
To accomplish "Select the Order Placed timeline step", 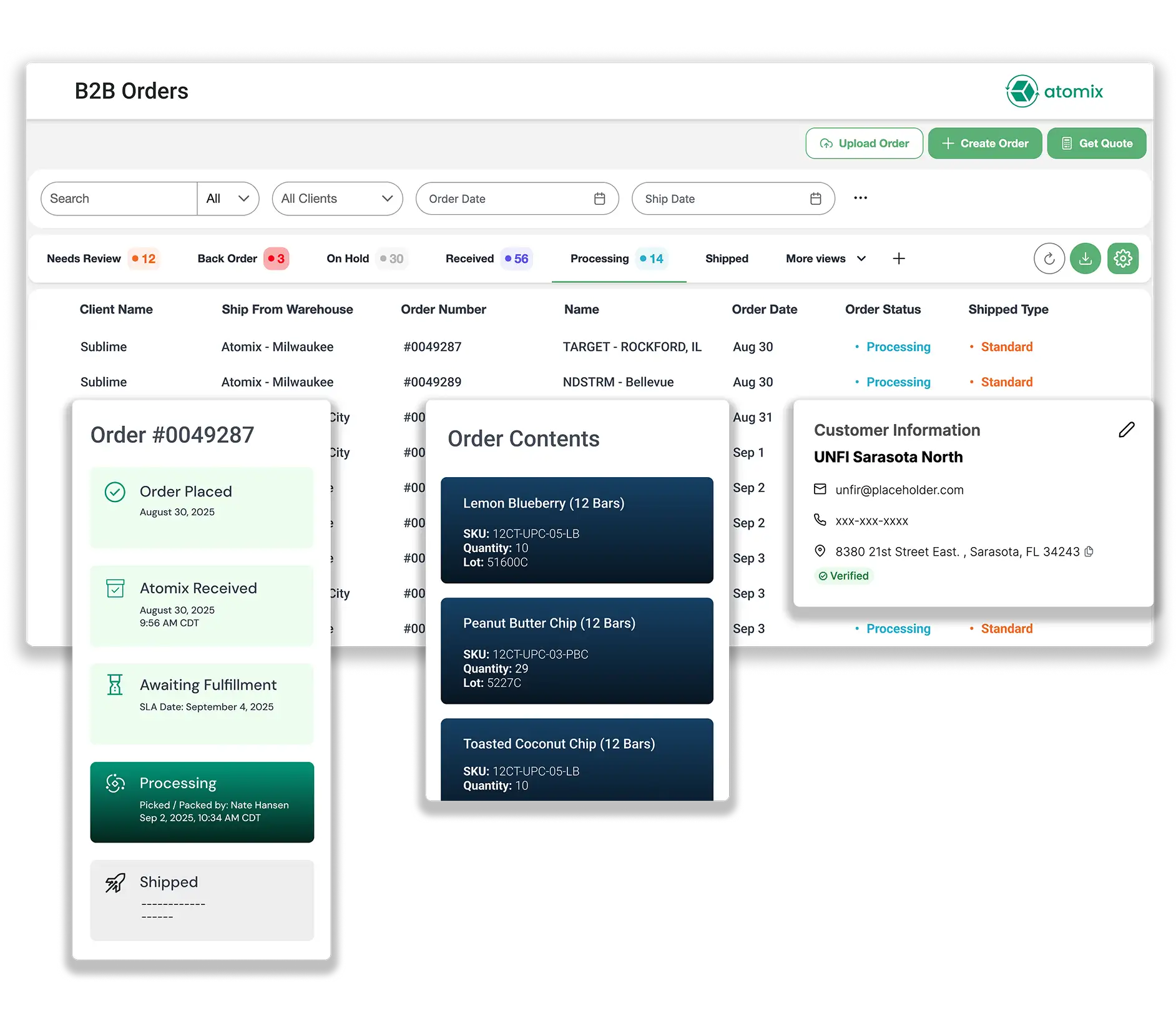I will click(x=202, y=508).
